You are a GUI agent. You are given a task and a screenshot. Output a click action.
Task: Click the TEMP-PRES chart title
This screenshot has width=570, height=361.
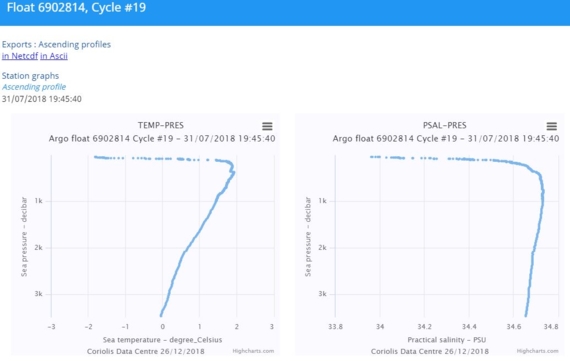[161, 125]
